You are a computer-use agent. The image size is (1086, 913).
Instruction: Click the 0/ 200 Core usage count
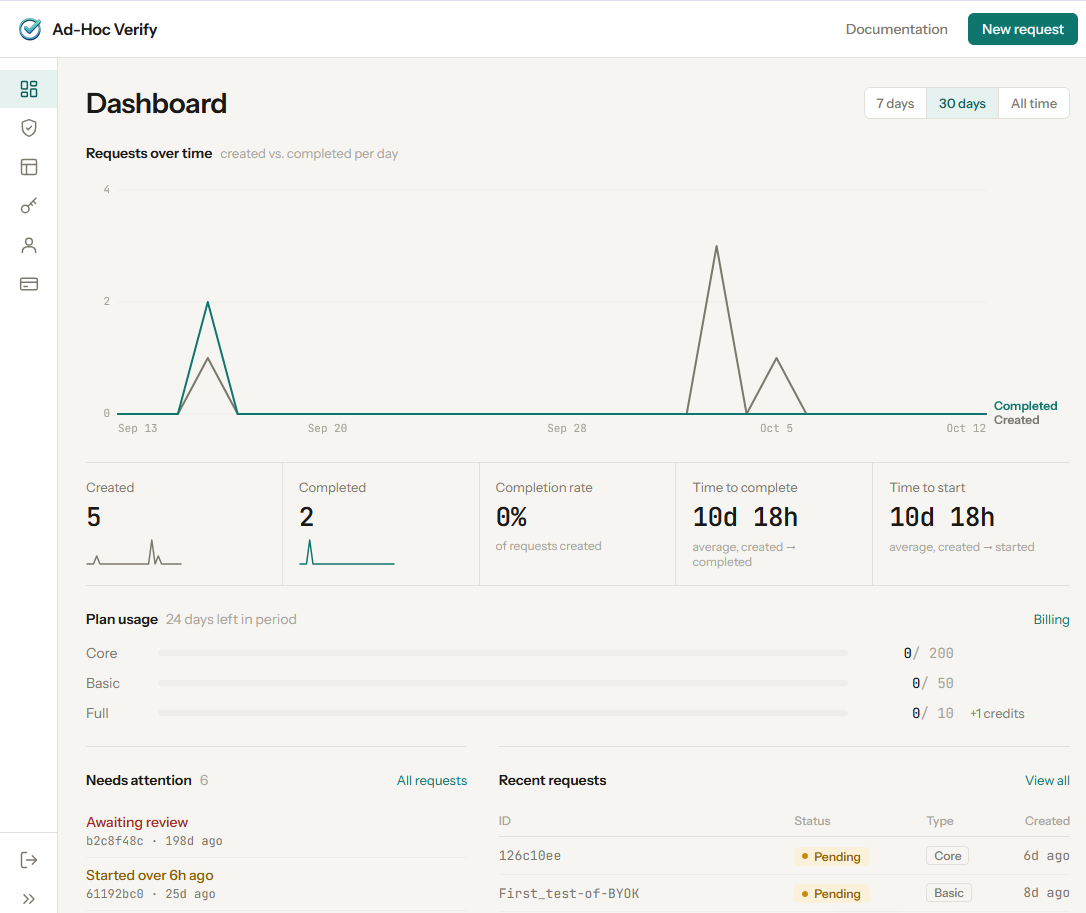(x=928, y=653)
